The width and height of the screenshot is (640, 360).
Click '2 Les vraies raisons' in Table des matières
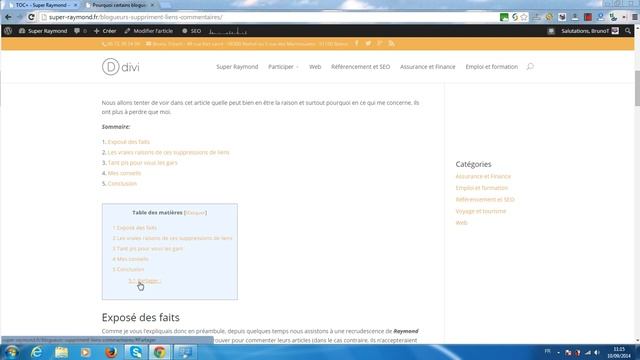(x=172, y=238)
